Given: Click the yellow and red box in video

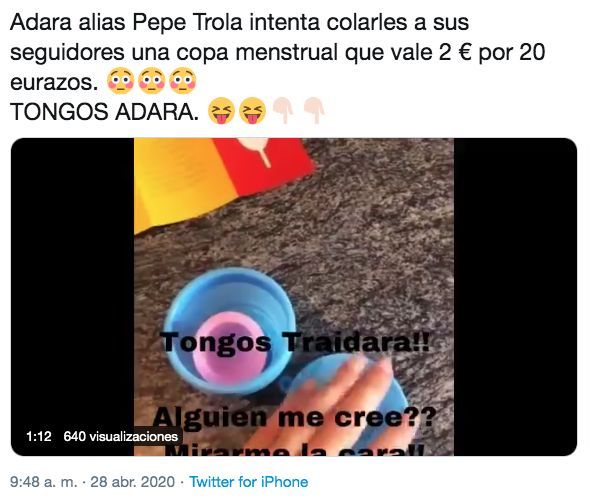Looking at the screenshot, I should (x=224, y=182).
